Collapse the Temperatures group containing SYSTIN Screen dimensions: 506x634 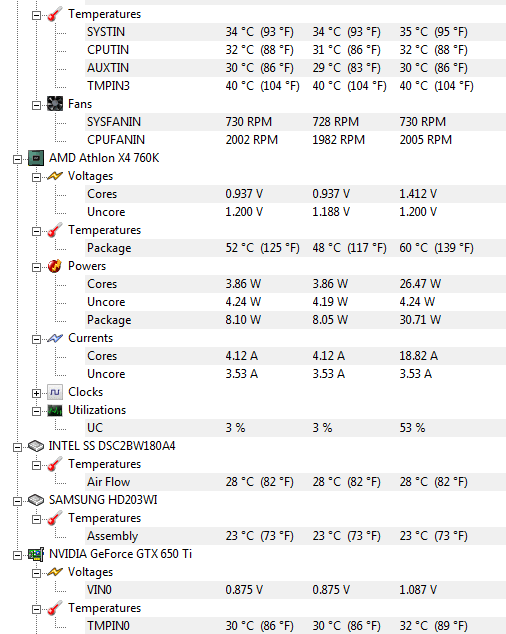point(36,15)
